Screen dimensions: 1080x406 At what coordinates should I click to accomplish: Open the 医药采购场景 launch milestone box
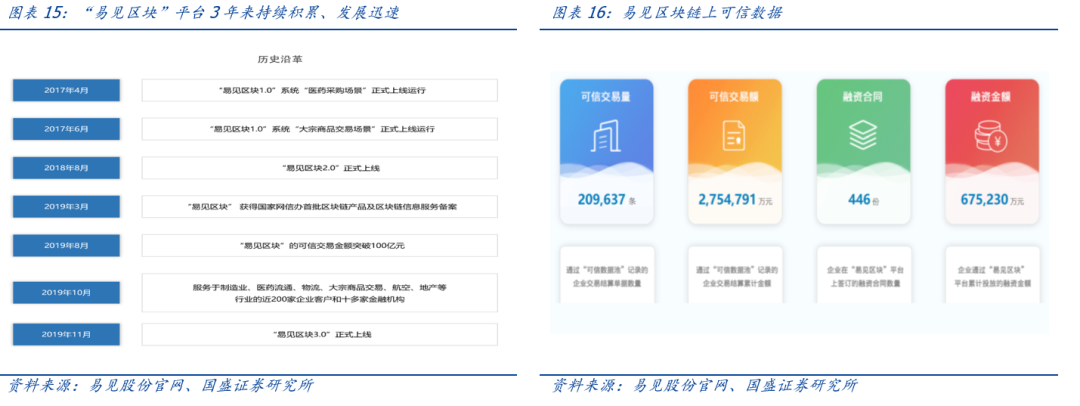click(x=320, y=90)
